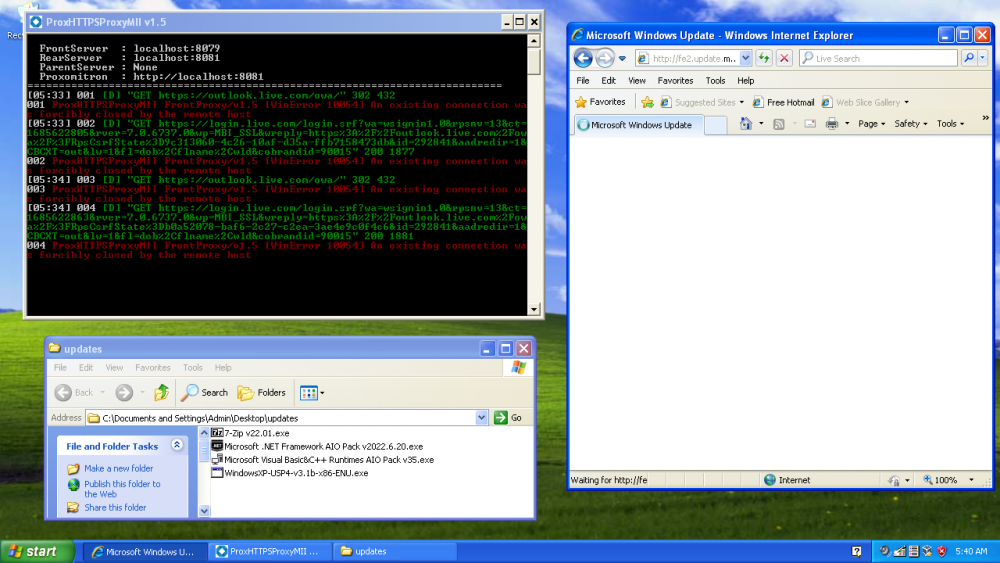Image resolution: width=1000 pixels, height=563 pixels.
Task: Expand the IE address bar history dropdown
Action: (x=746, y=58)
